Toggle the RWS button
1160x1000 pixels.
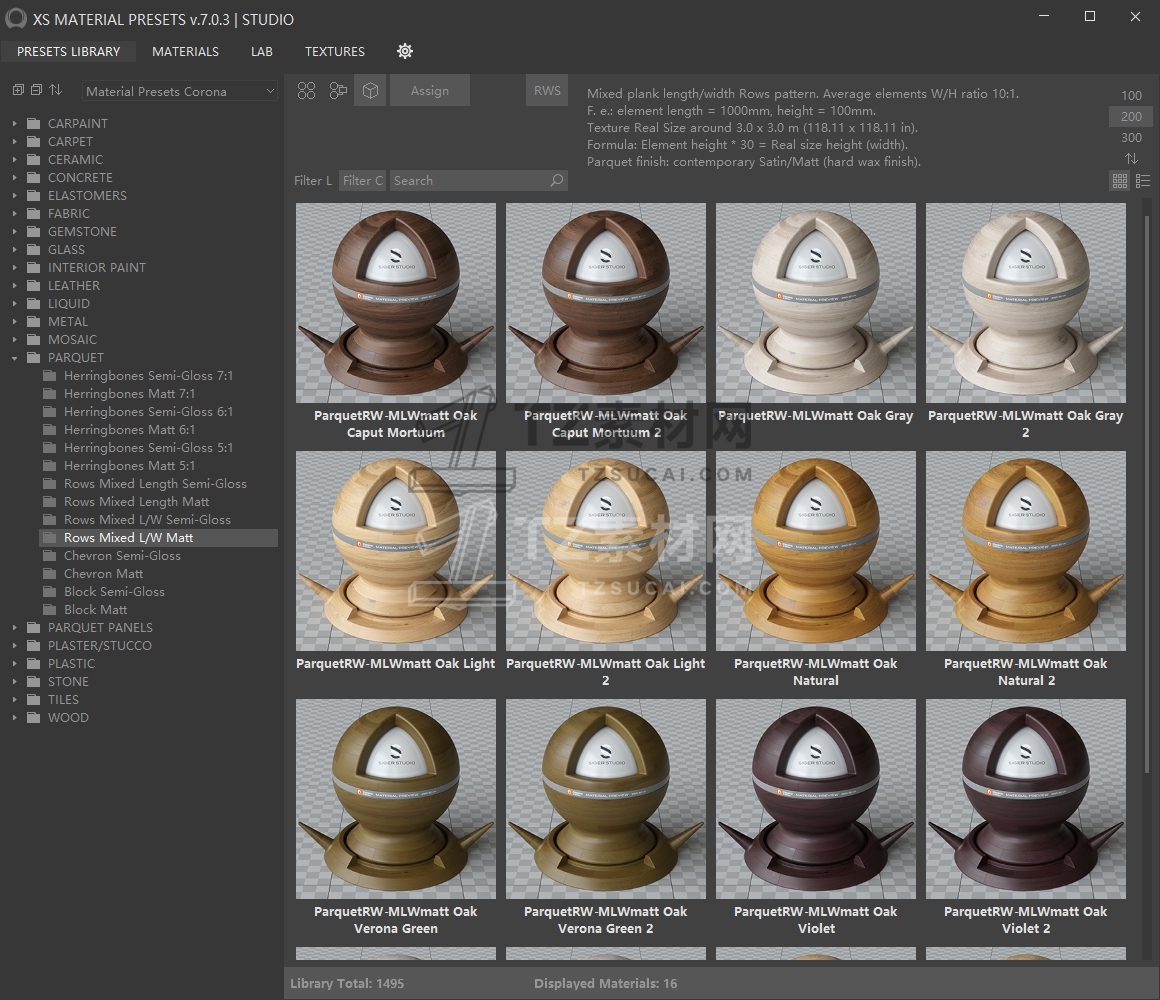547,91
